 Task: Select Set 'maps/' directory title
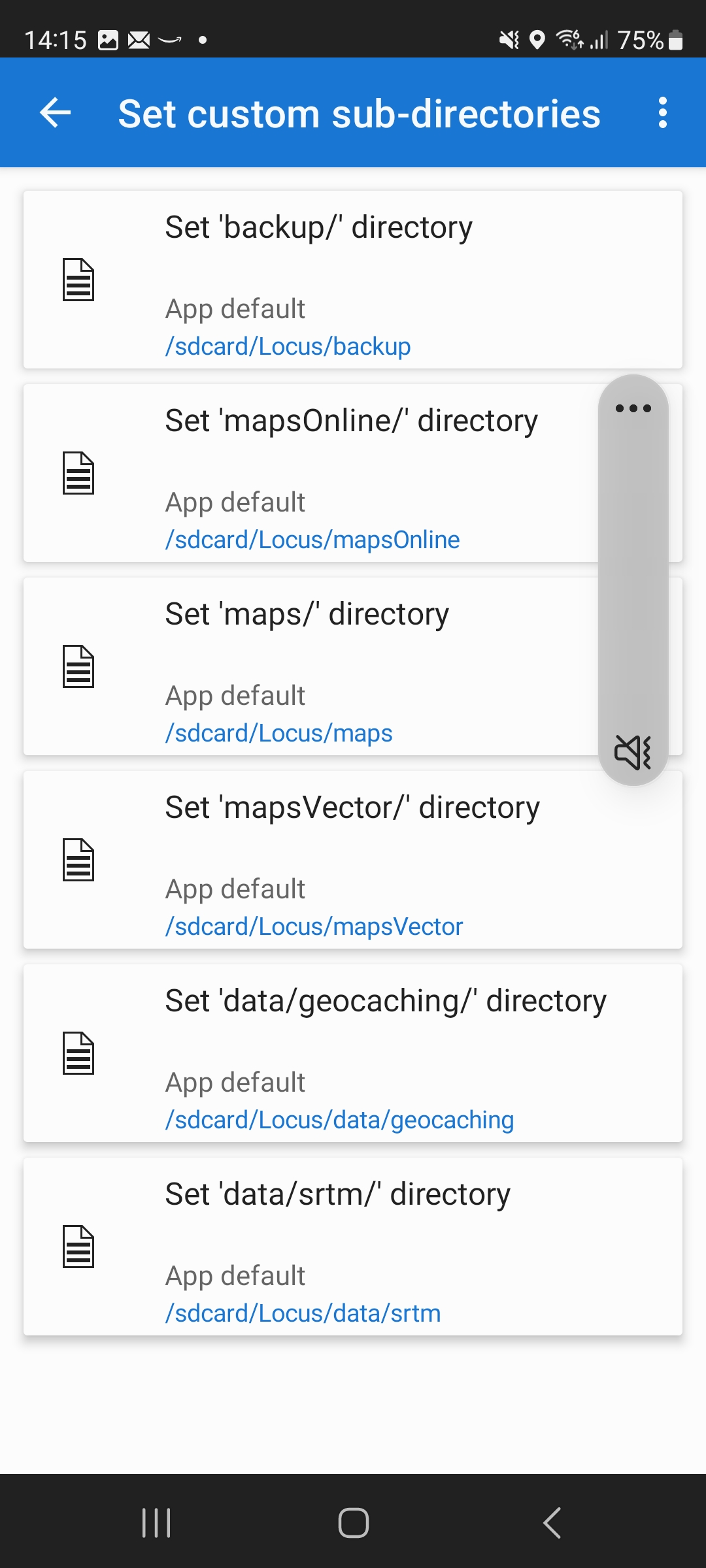(x=307, y=614)
